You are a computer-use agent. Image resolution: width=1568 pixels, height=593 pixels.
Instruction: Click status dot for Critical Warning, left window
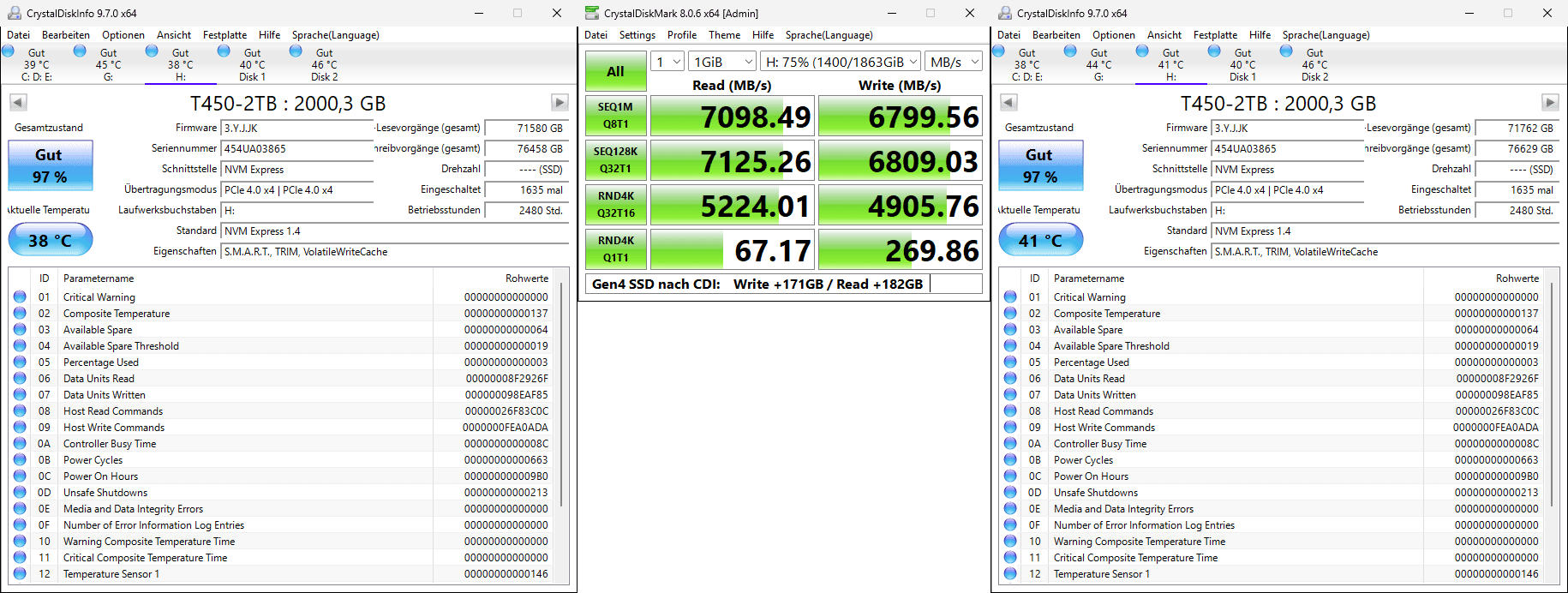(20, 297)
